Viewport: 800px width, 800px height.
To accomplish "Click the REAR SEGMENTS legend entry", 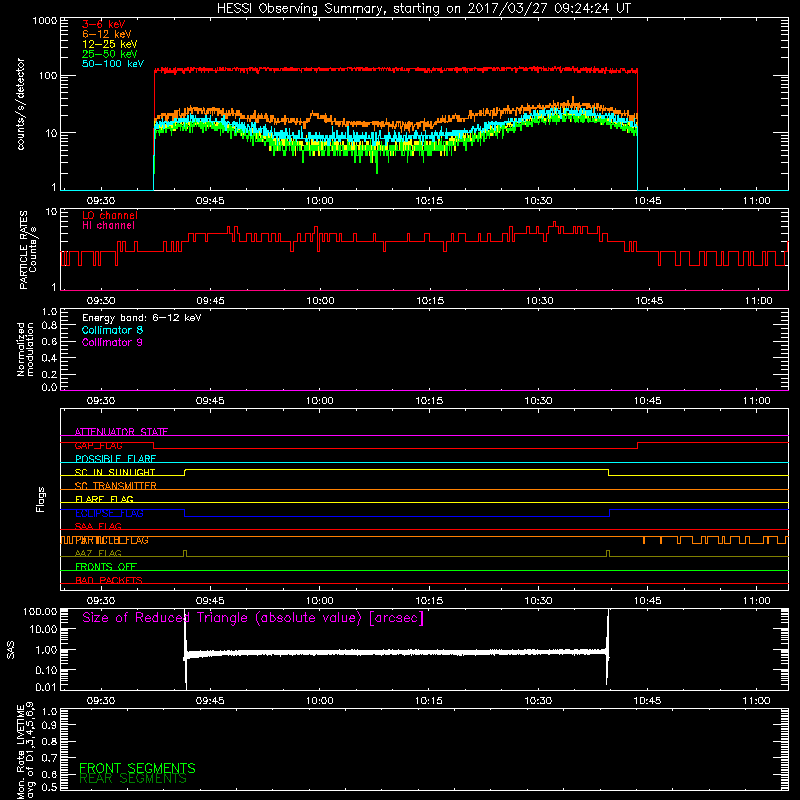I will click(x=133, y=779).
